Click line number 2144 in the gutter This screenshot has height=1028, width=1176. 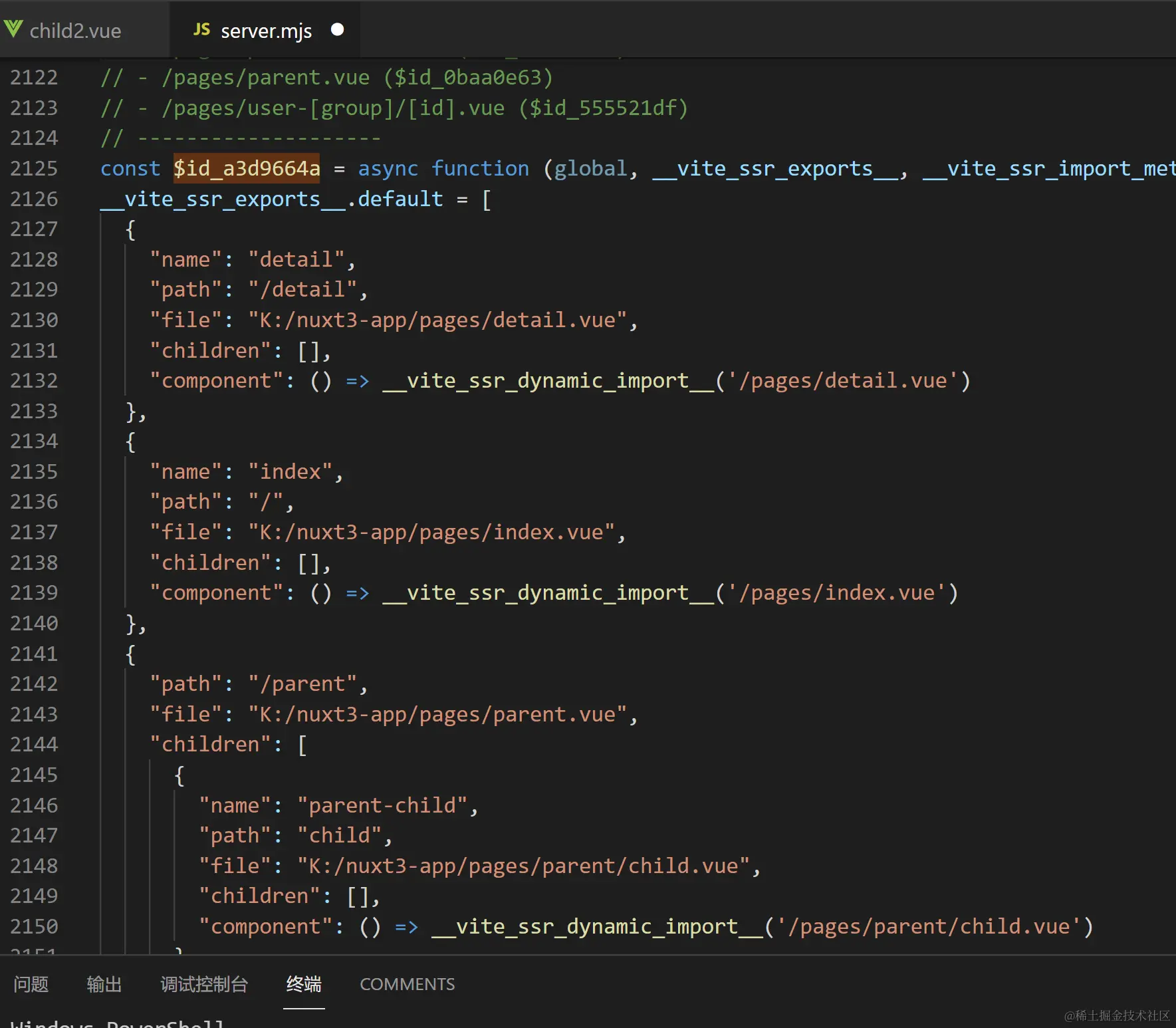point(34,745)
